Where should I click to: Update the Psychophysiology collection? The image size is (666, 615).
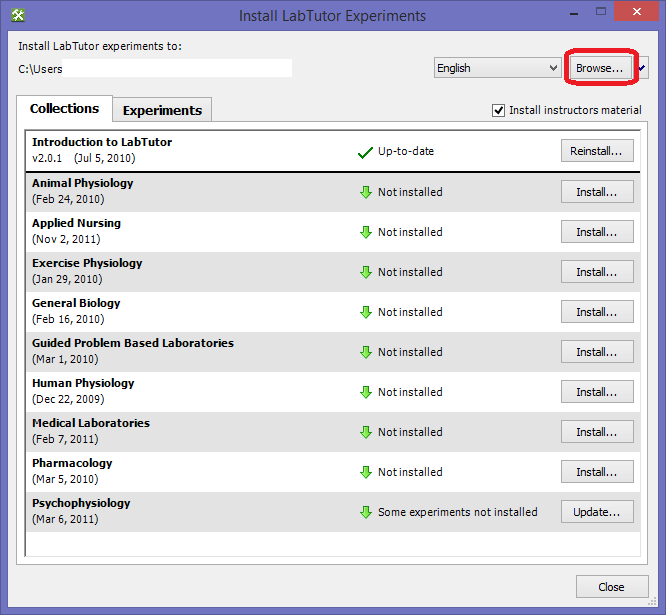(x=596, y=512)
